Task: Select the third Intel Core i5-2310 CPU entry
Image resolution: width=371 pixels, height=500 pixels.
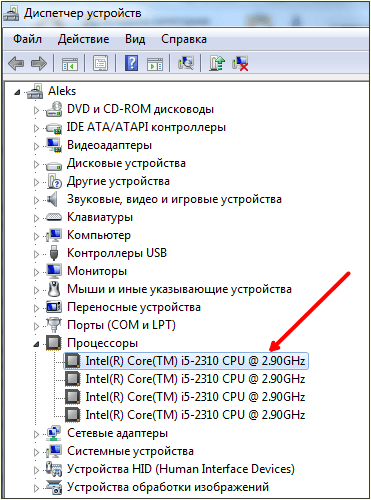Action: click(x=195, y=397)
